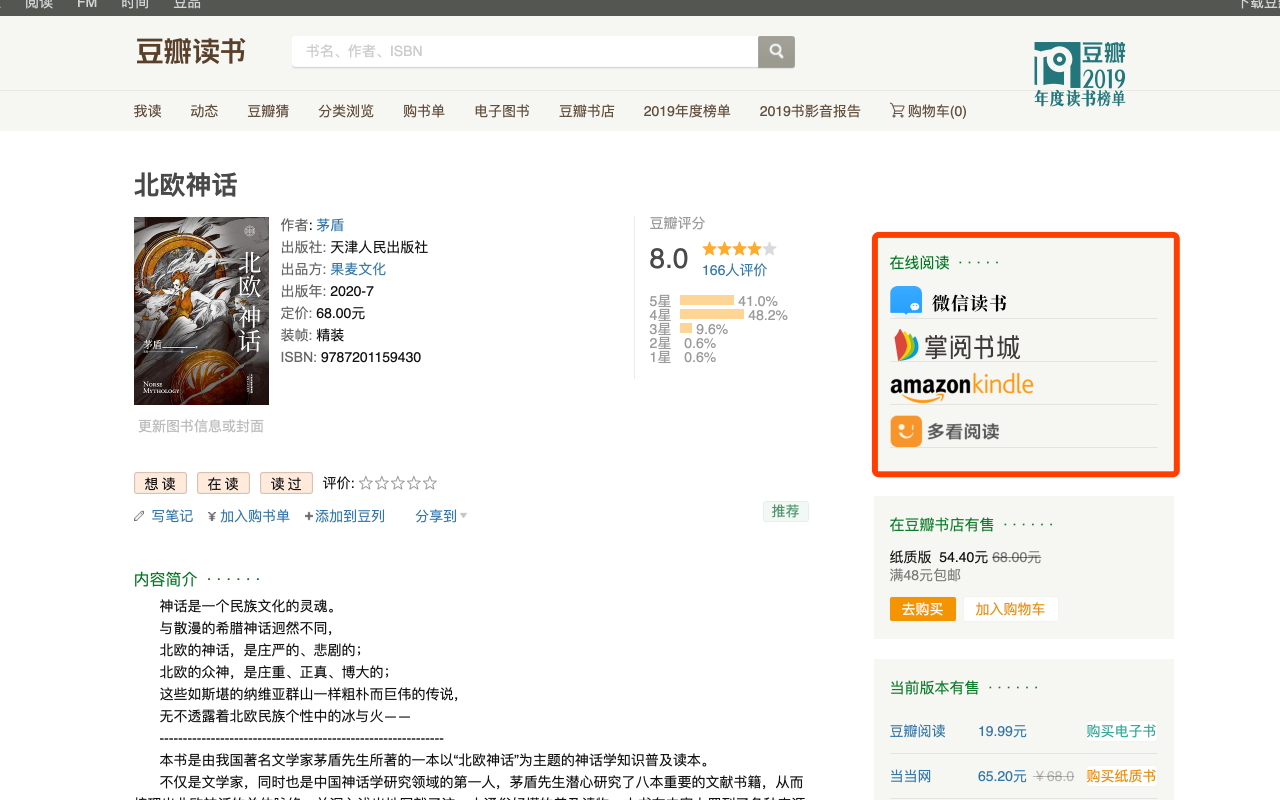1280x800 pixels.
Task: Open 分类浏览 in the navigation bar
Action: [x=346, y=111]
